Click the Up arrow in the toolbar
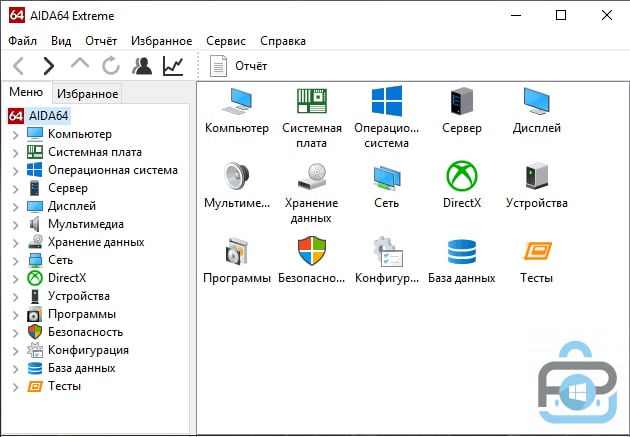630x437 pixels. (80, 63)
